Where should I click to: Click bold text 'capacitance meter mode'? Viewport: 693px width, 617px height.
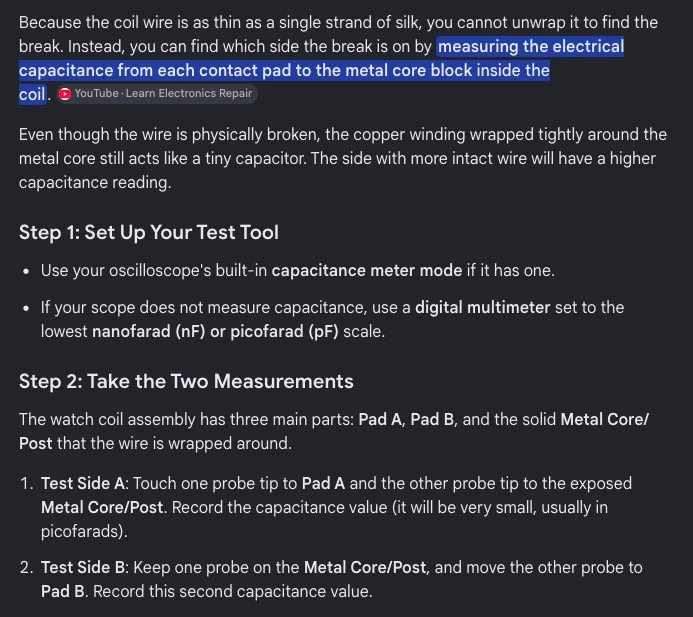coord(367,270)
